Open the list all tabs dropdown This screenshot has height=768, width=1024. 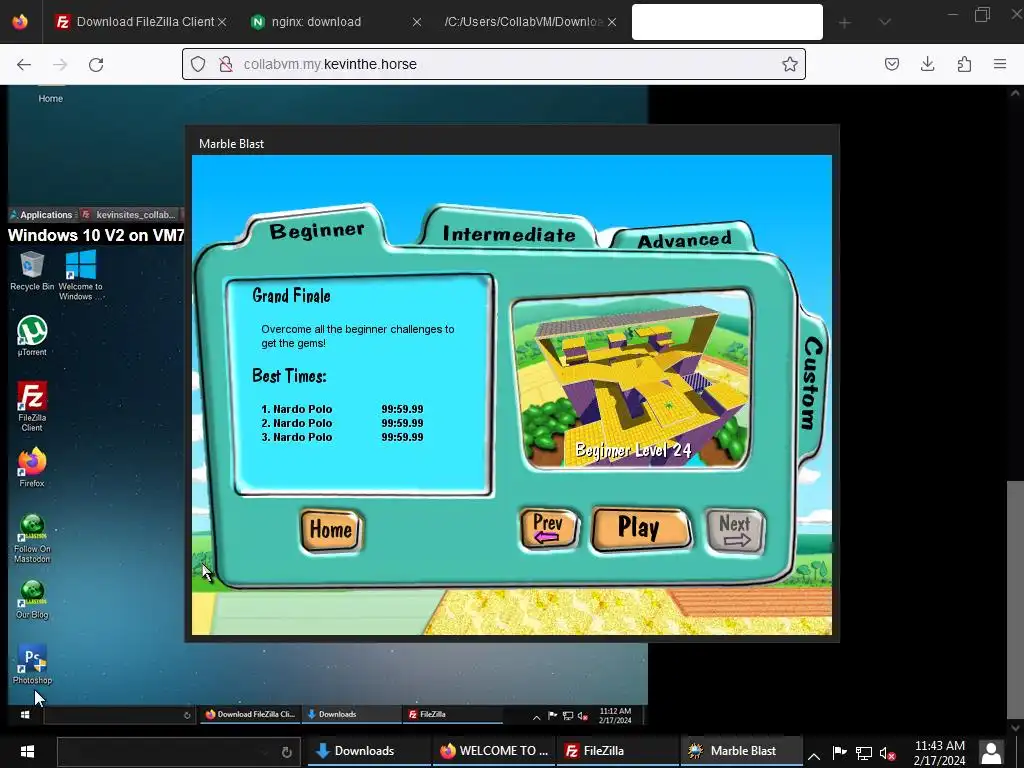pyautogui.click(x=884, y=22)
